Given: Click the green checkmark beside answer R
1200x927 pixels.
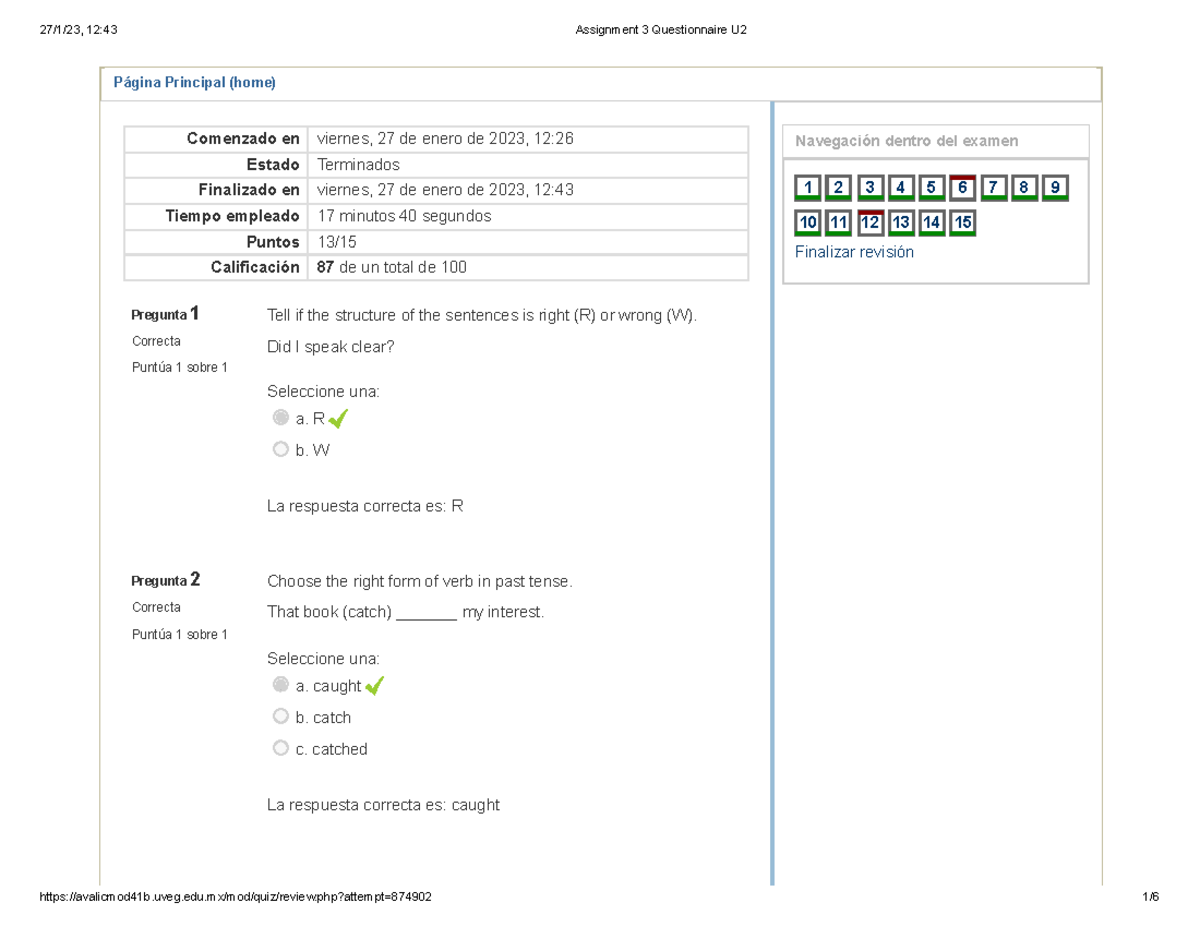Looking at the screenshot, I should coord(336,419).
